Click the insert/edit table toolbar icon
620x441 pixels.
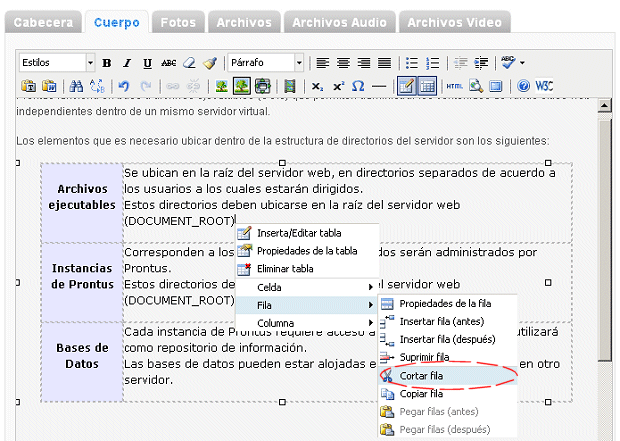pyautogui.click(x=406, y=86)
